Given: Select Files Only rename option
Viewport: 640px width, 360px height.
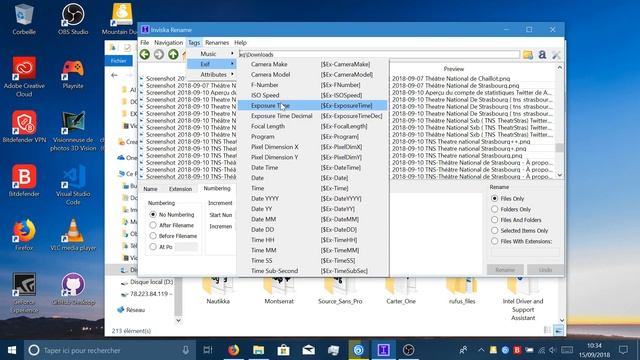Looking at the screenshot, I should tap(509, 198).
